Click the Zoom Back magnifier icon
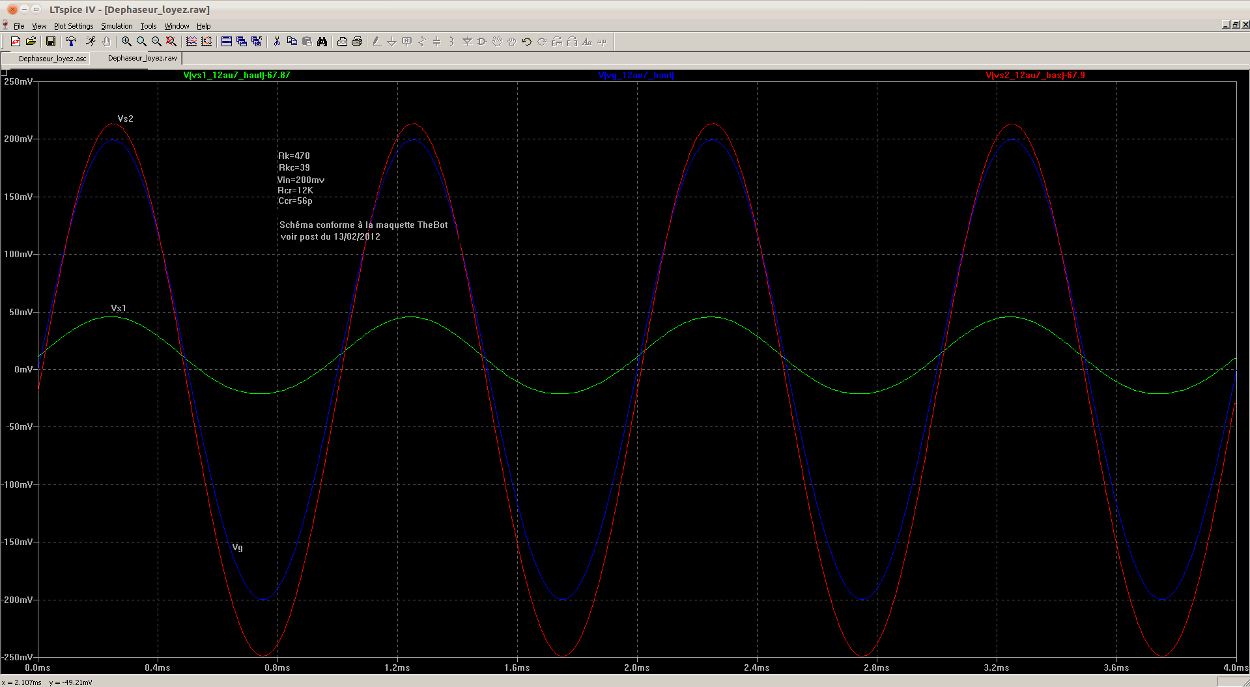Viewport: 1250px width, 687px height. [156, 41]
